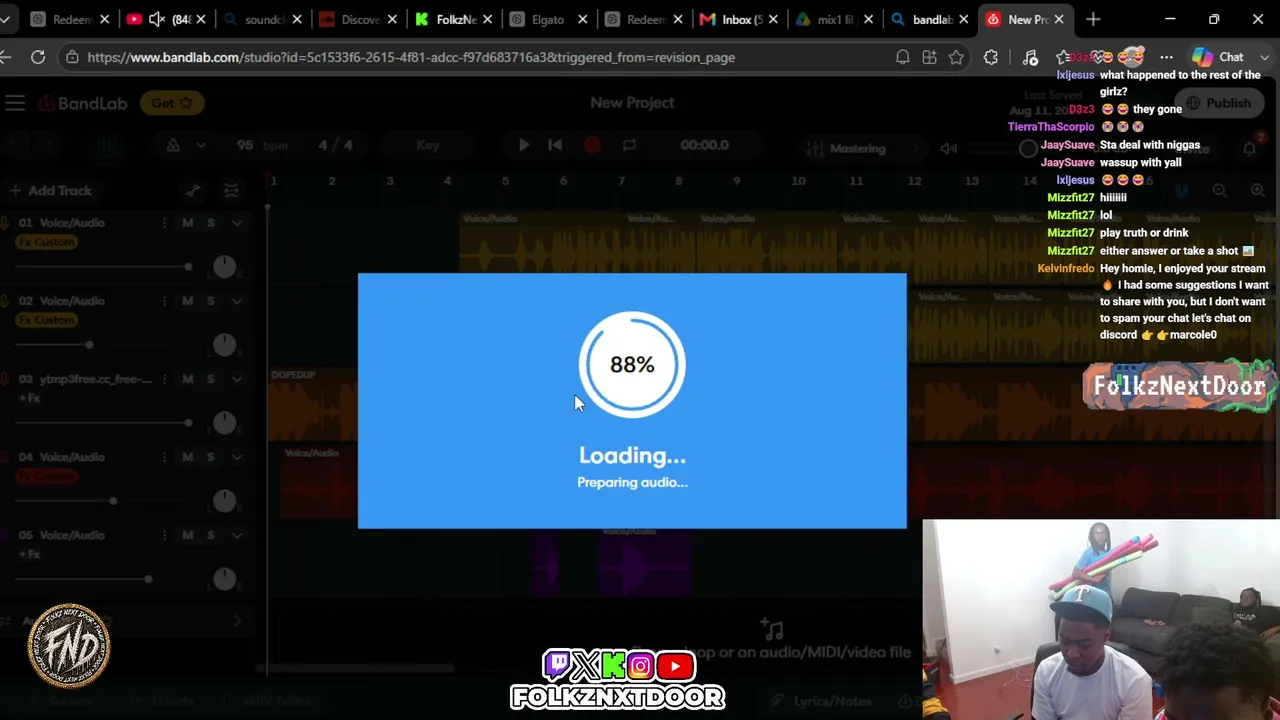
Task: Click the BandLab logo
Action: tap(82, 103)
